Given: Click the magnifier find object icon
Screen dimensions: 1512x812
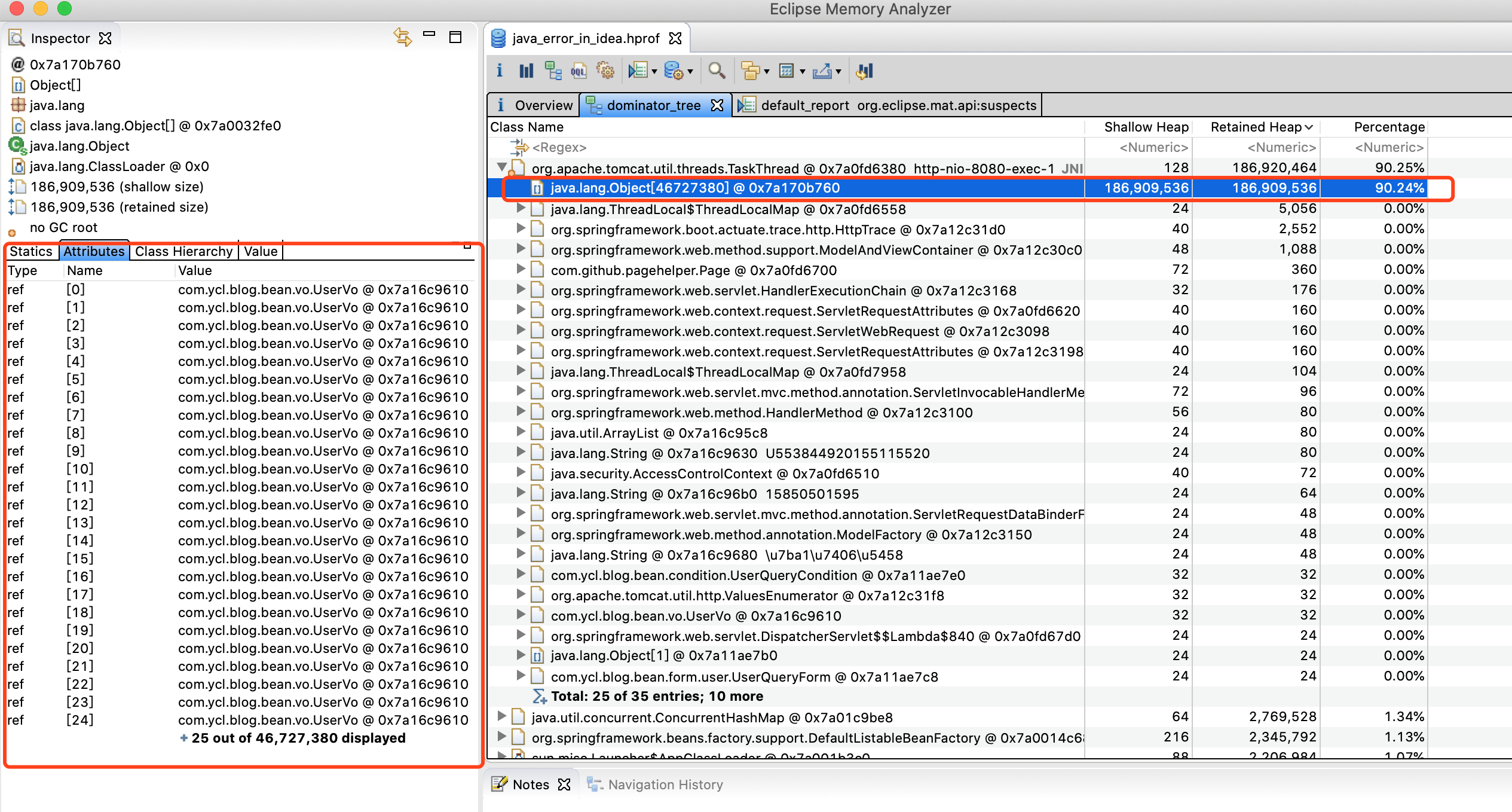Looking at the screenshot, I should 717,71.
